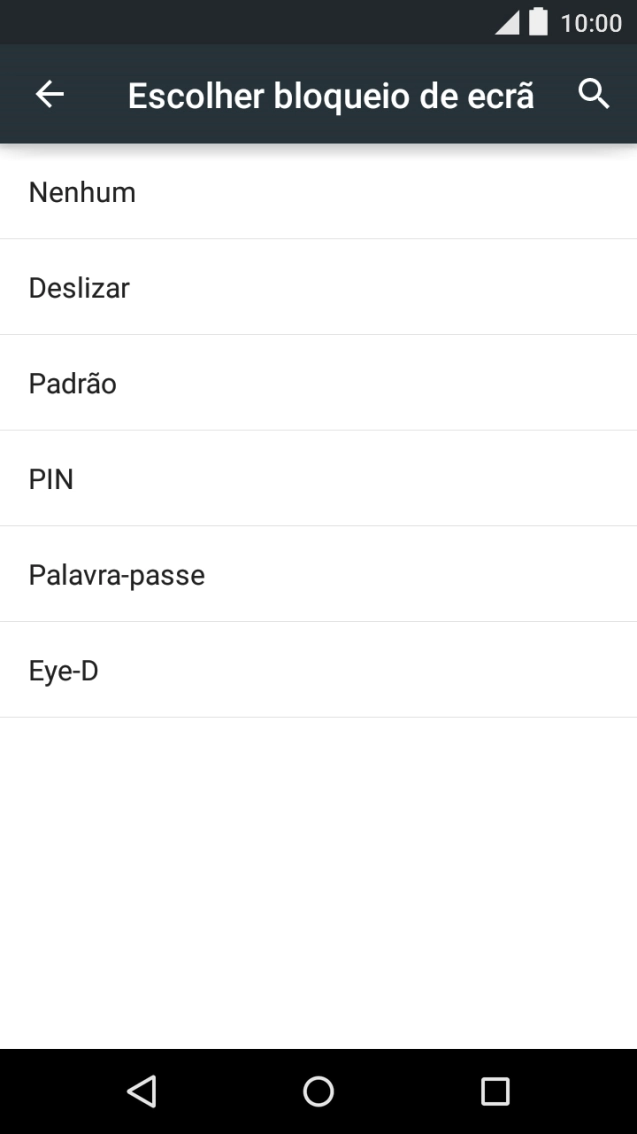Open search with the magnifier icon
This screenshot has width=637, height=1134.
pos(593,94)
